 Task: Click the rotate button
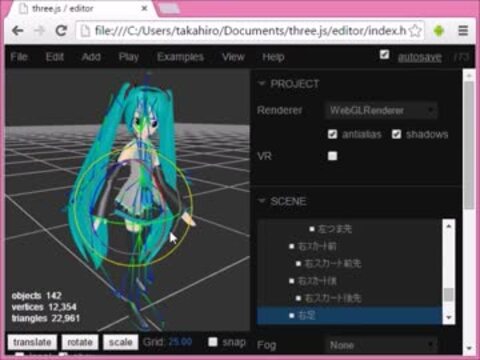click(80, 342)
